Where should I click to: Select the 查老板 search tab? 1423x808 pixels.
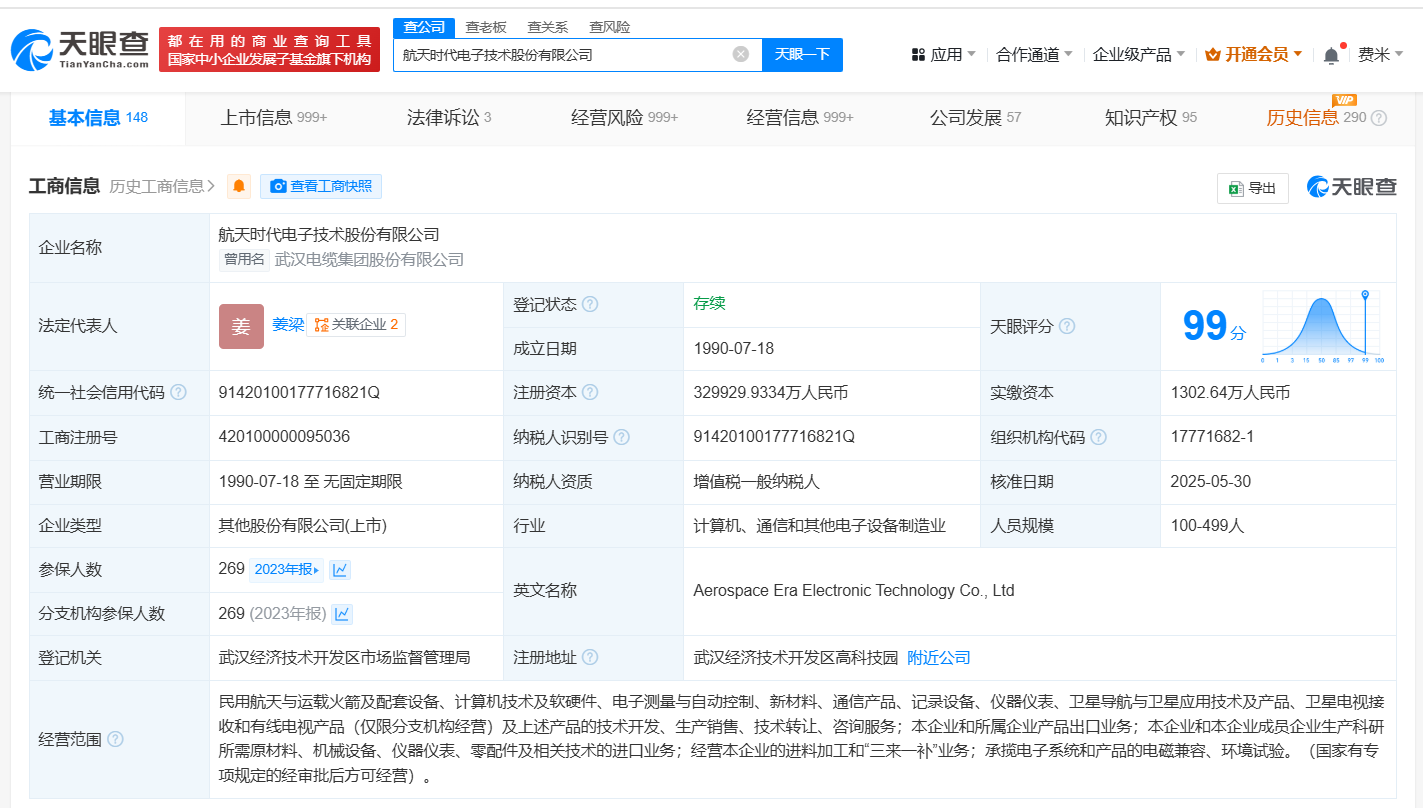[x=486, y=27]
